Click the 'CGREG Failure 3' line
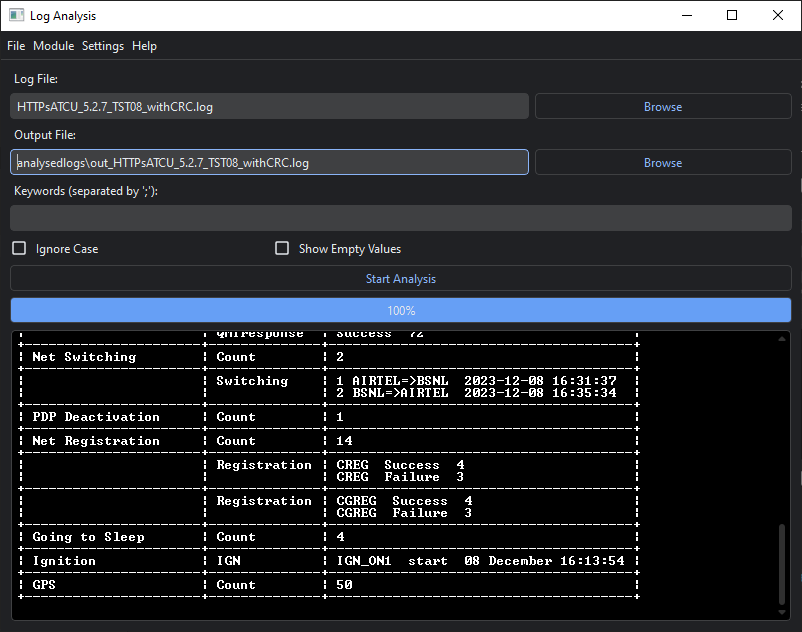The height and width of the screenshot is (632, 802). point(404,513)
